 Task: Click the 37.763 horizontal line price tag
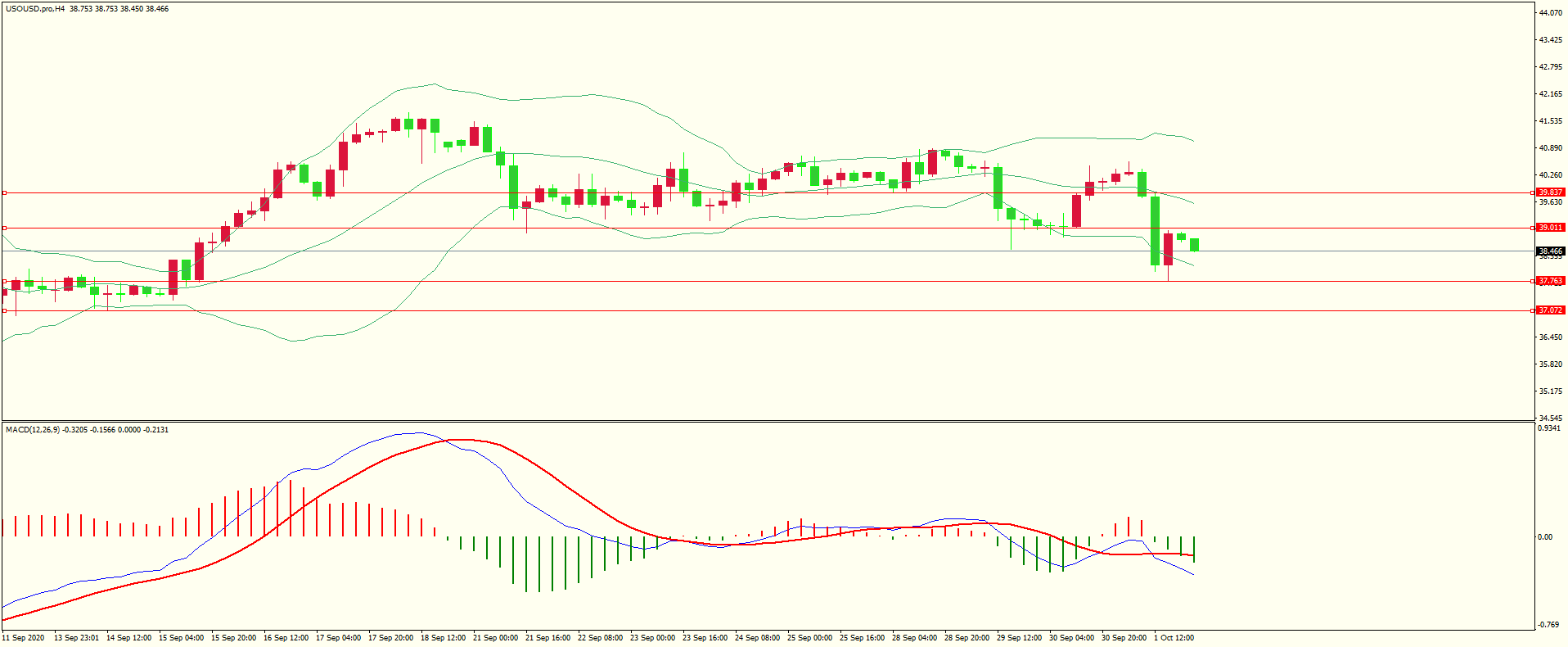1550,281
